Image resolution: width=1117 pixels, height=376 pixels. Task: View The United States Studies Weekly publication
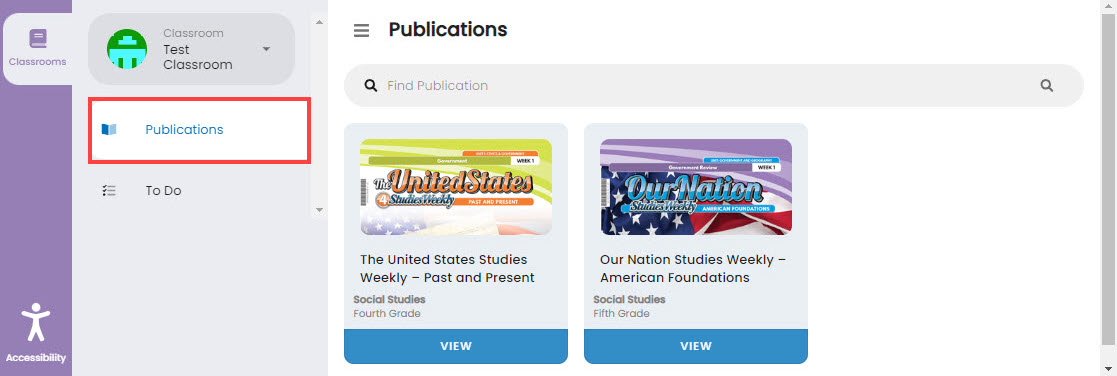[456, 346]
